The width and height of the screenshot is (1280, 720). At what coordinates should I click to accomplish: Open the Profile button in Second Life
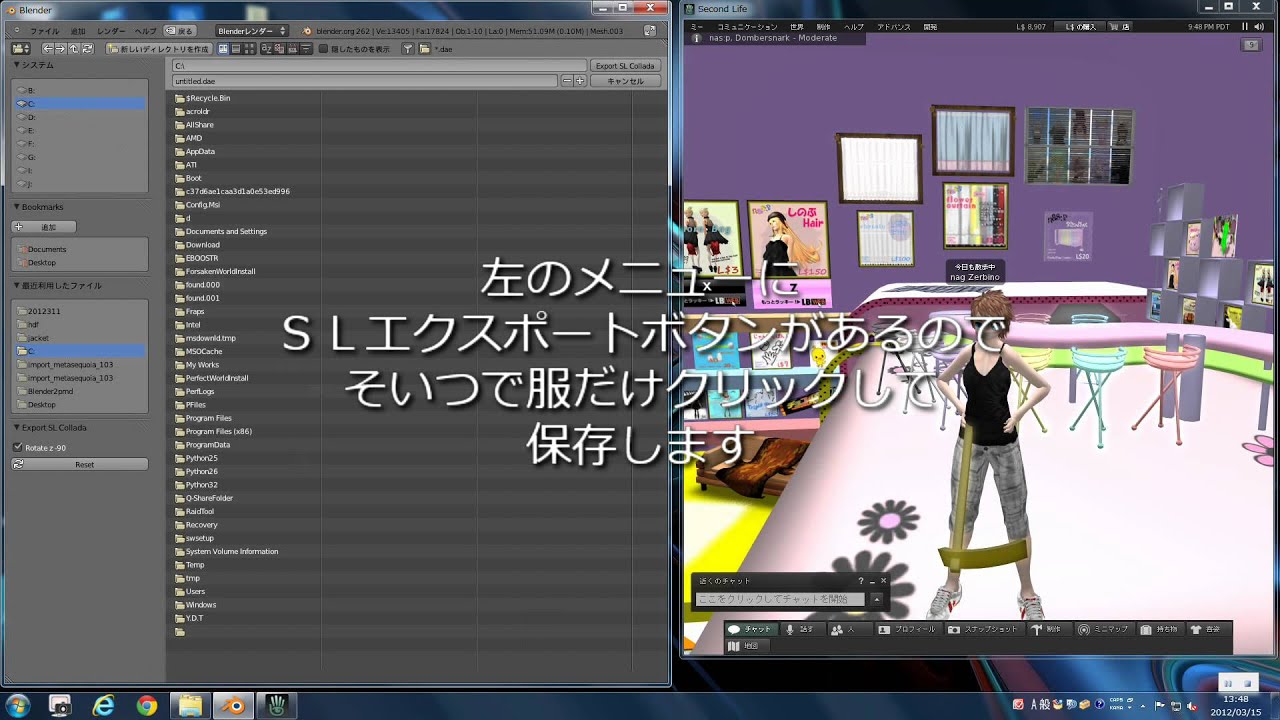point(908,629)
